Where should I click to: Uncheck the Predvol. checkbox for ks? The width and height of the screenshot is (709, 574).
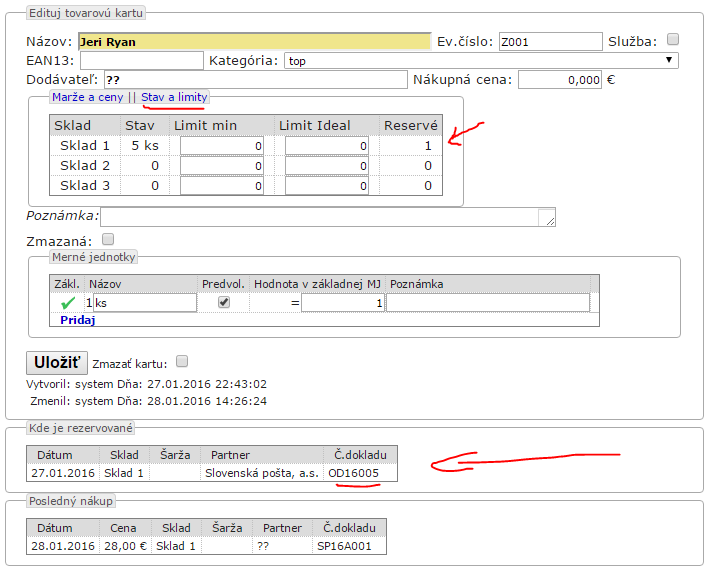pos(224,302)
